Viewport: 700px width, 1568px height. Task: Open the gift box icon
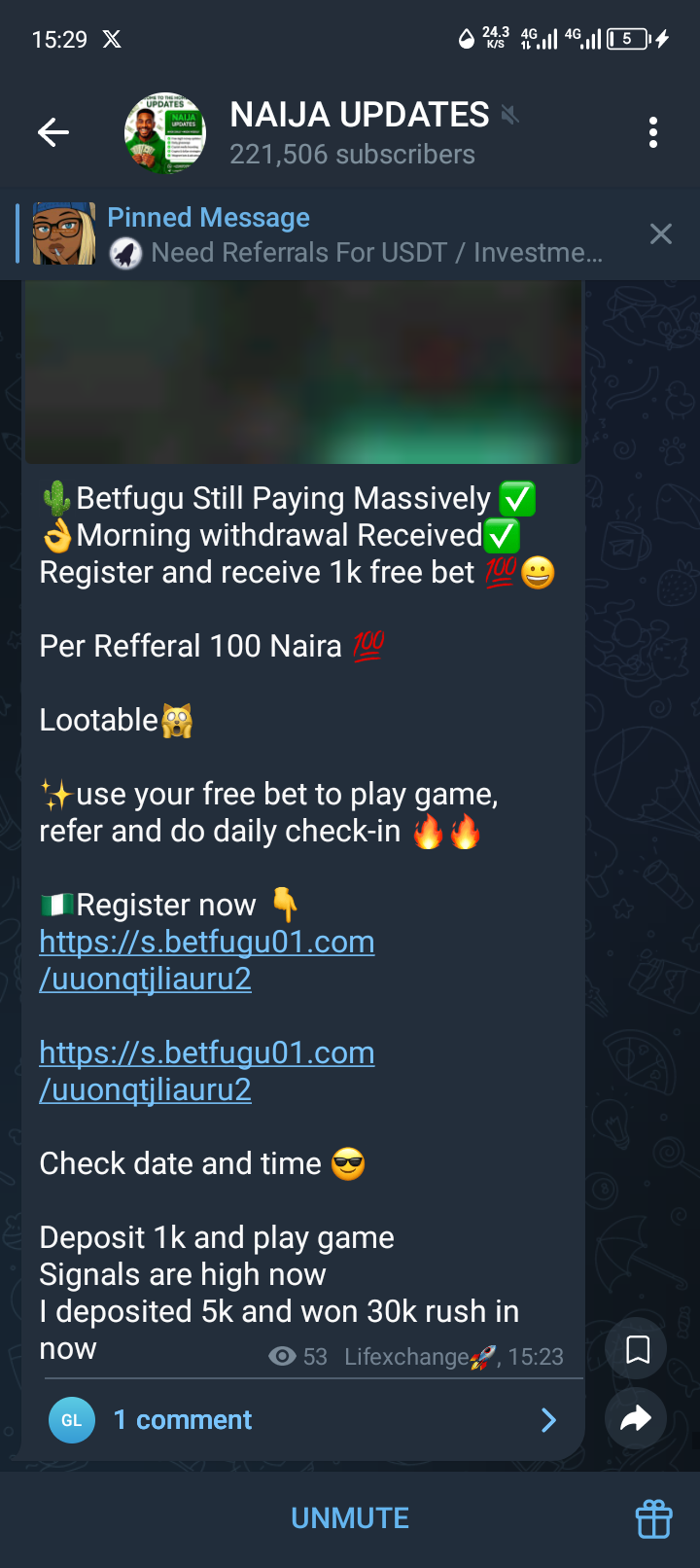pos(653,1519)
